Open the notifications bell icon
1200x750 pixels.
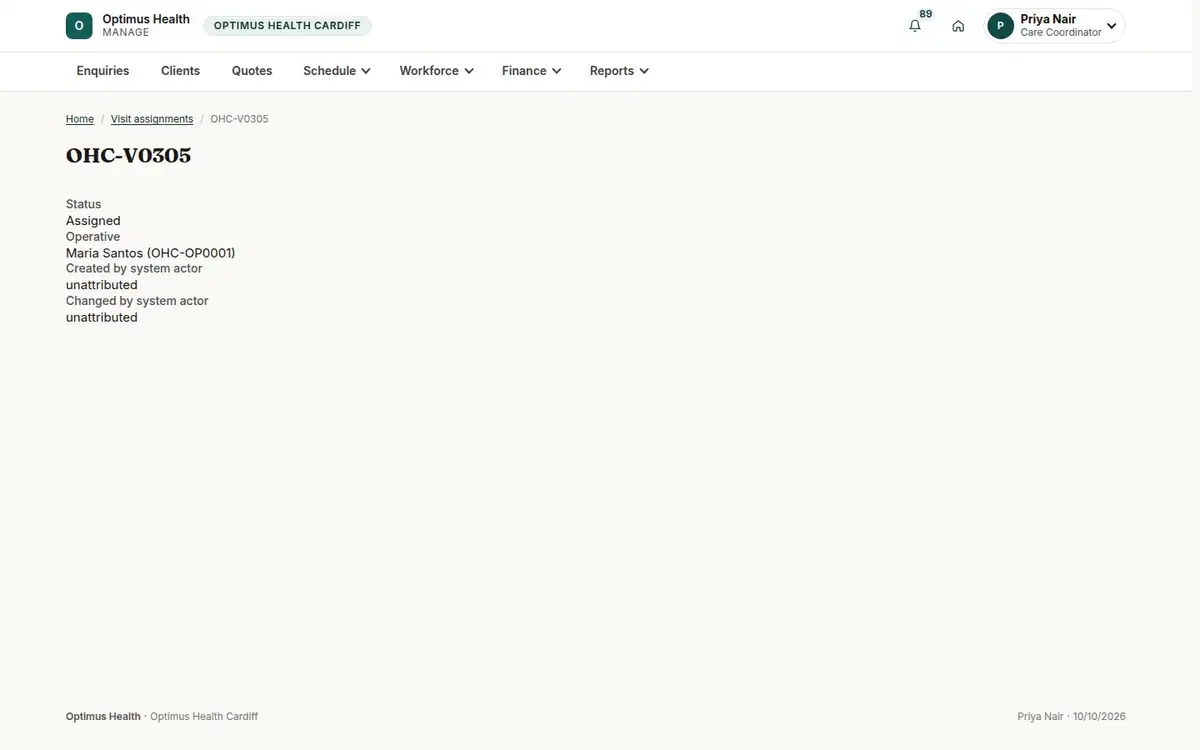point(915,26)
